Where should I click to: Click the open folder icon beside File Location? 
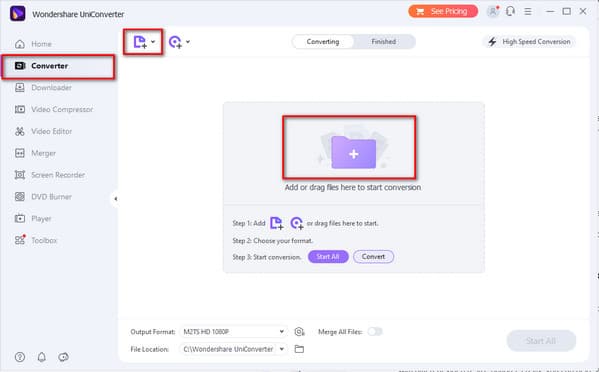pyautogui.click(x=300, y=349)
